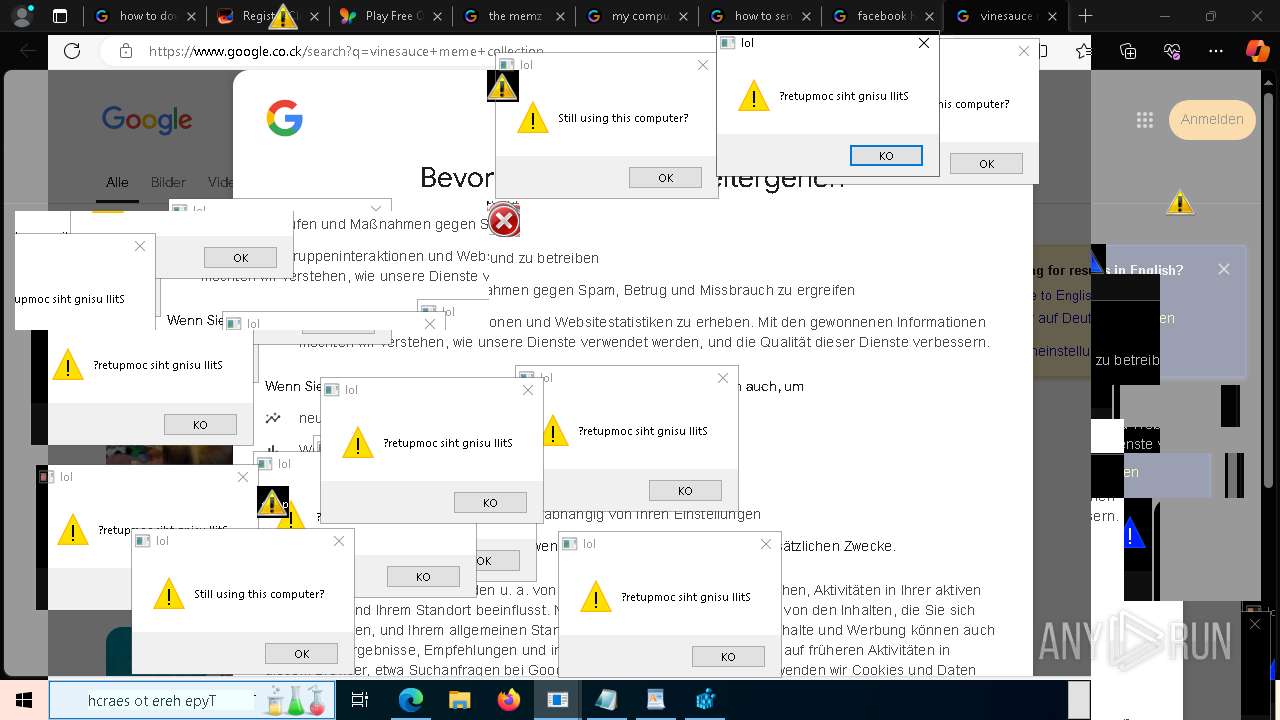
Task: Click KO in the lowest mirrored dialog over 'Aktivitäten' text
Action: pyautogui.click(x=728, y=656)
